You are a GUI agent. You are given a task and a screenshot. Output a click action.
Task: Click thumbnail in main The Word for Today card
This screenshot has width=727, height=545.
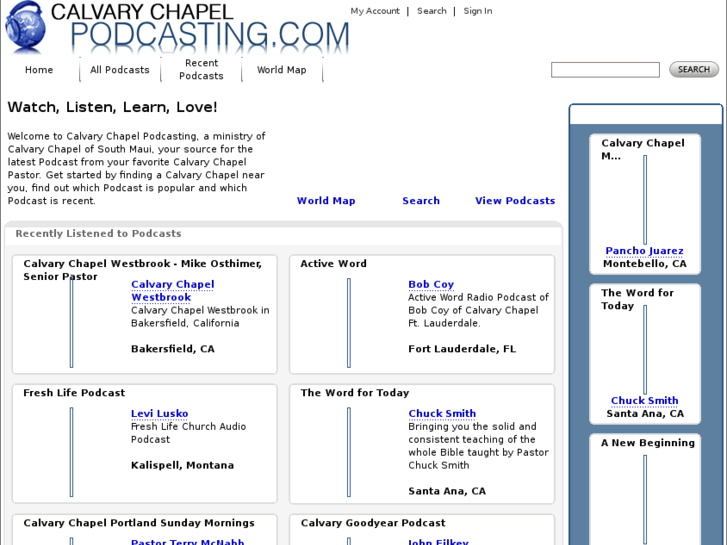349,452
